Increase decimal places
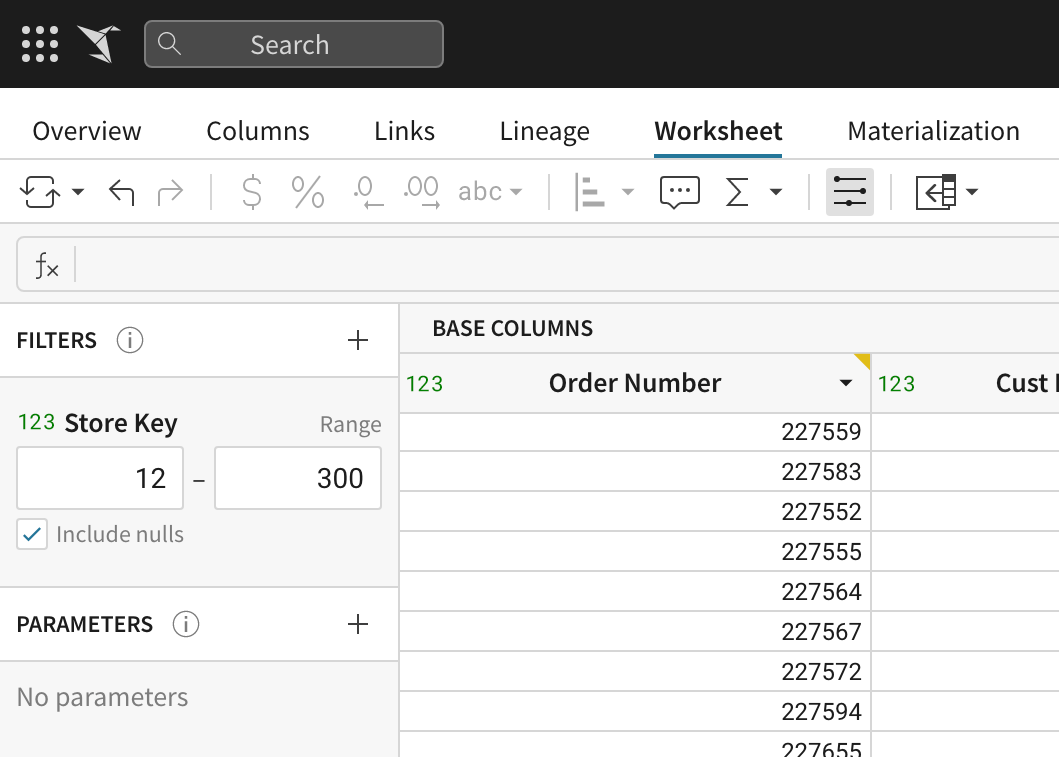Image resolution: width=1059 pixels, height=757 pixels. click(421, 192)
